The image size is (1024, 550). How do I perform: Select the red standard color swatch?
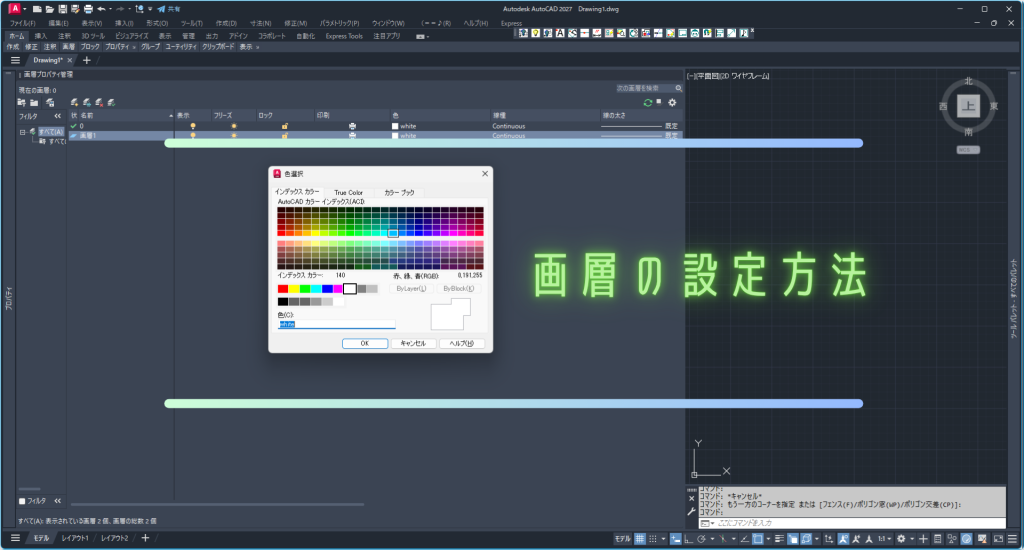pyautogui.click(x=283, y=289)
